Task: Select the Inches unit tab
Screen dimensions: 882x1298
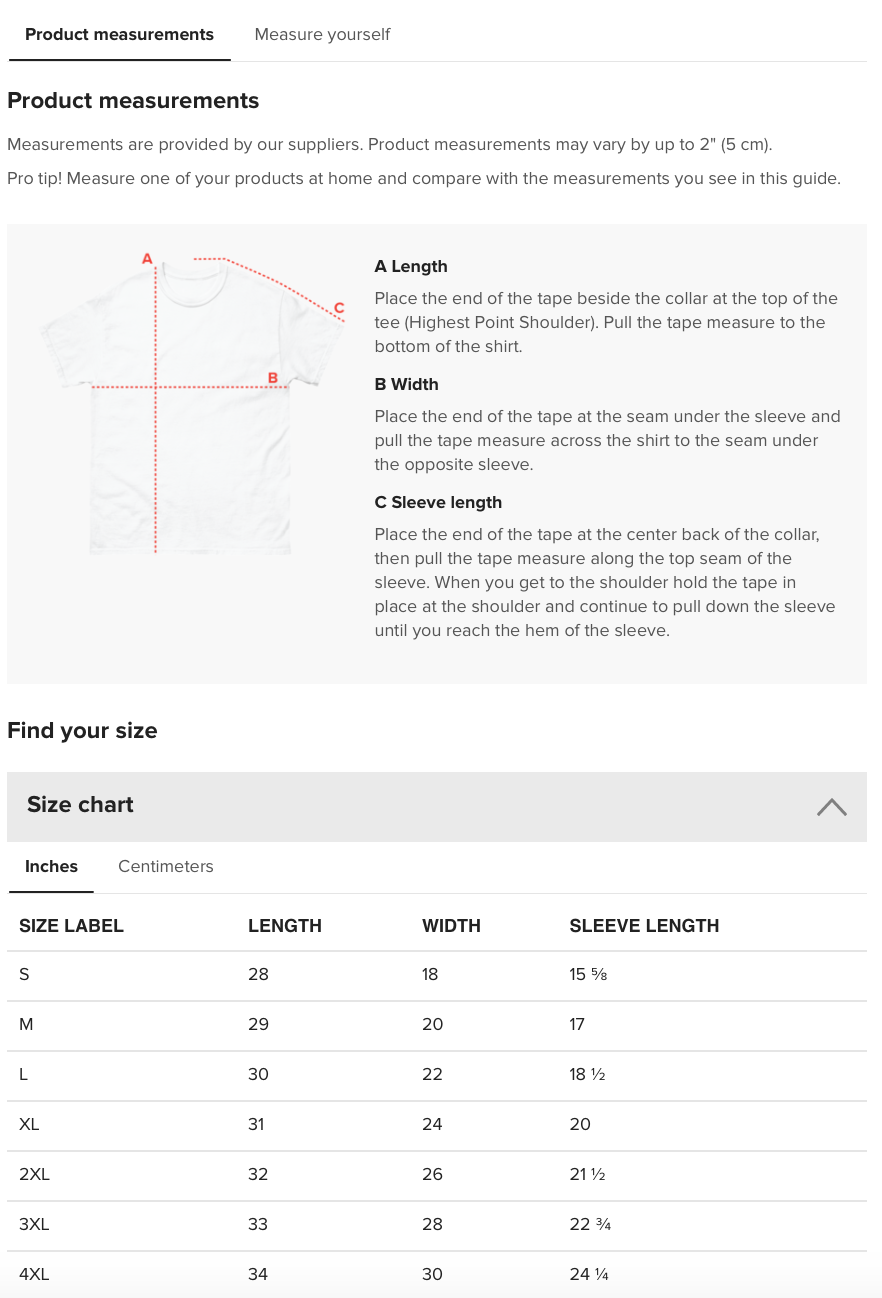Action: tap(51, 867)
